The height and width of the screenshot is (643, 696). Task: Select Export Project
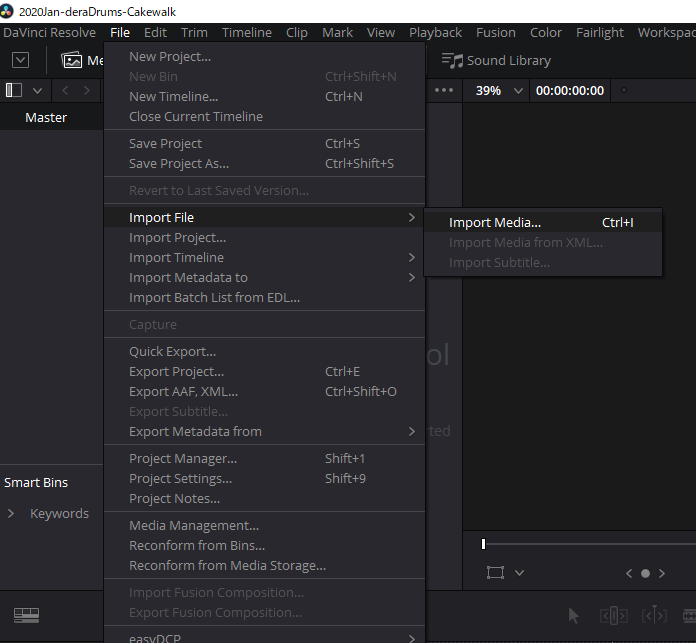coord(265,371)
